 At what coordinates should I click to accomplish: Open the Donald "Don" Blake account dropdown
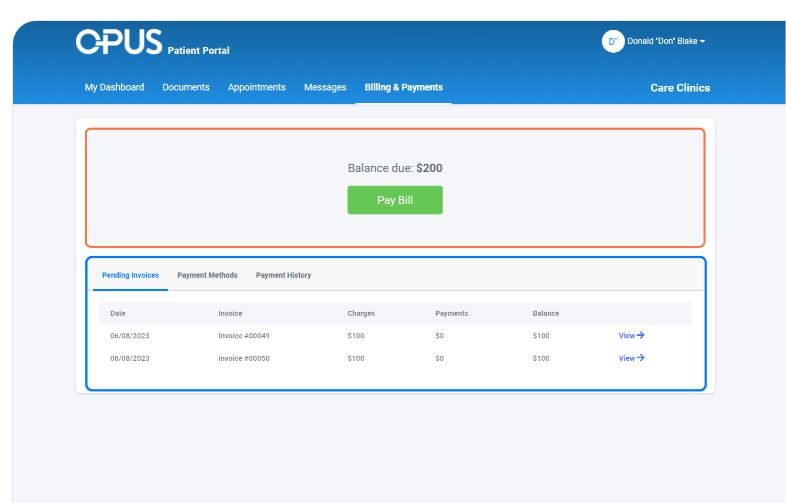click(x=666, y=41)
